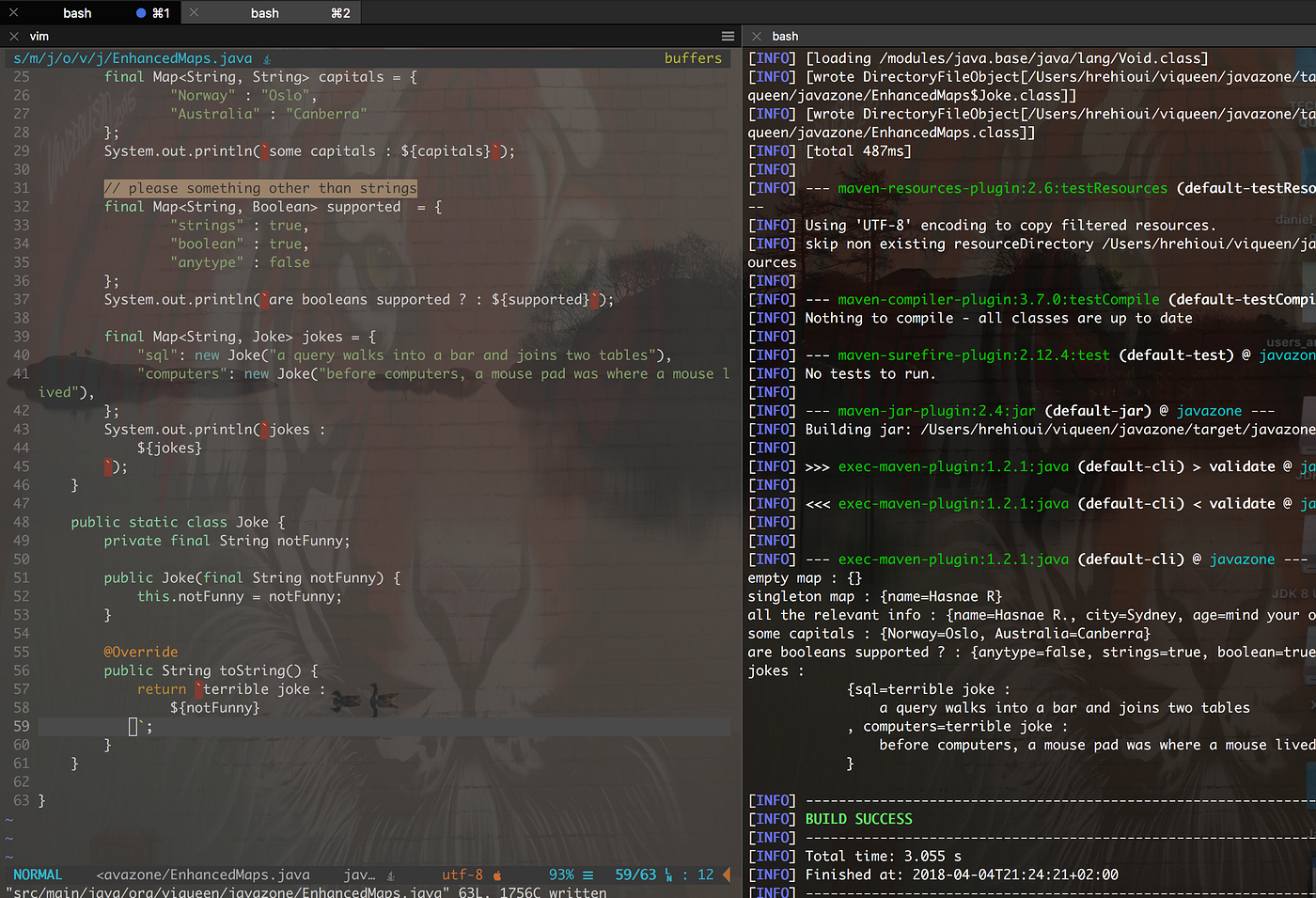This screenshot has width=1316, height=898.
Task: Click the 59/63 cursor position indicator
Action: click(636, 874)
